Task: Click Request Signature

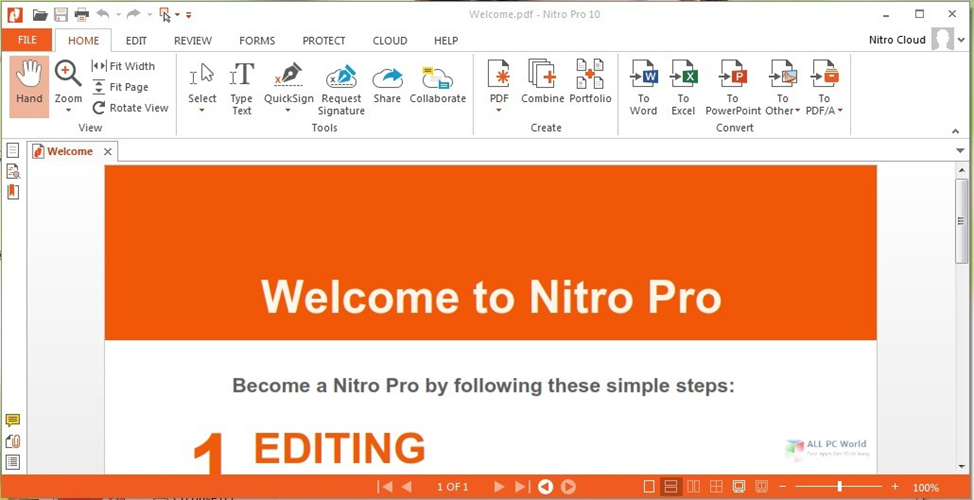Action: click(341, 90)
